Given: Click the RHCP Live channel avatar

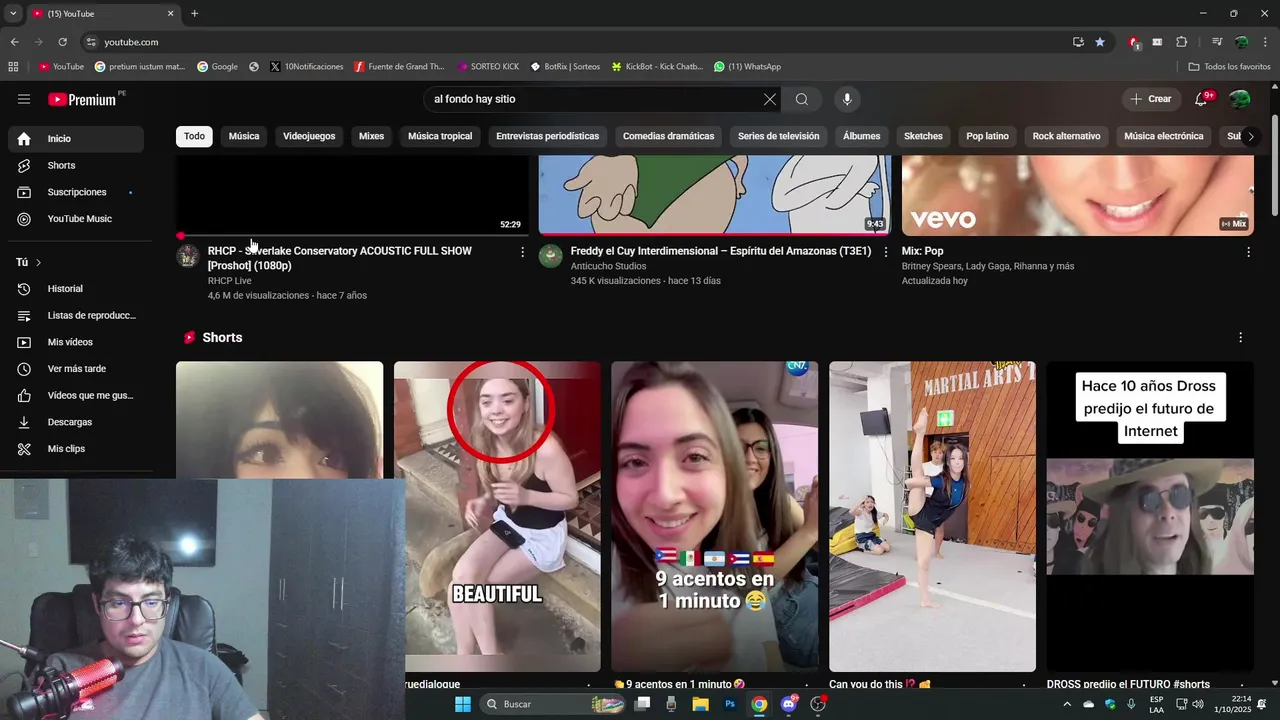Looking at the screenshot, I should (x=188, y=256).
